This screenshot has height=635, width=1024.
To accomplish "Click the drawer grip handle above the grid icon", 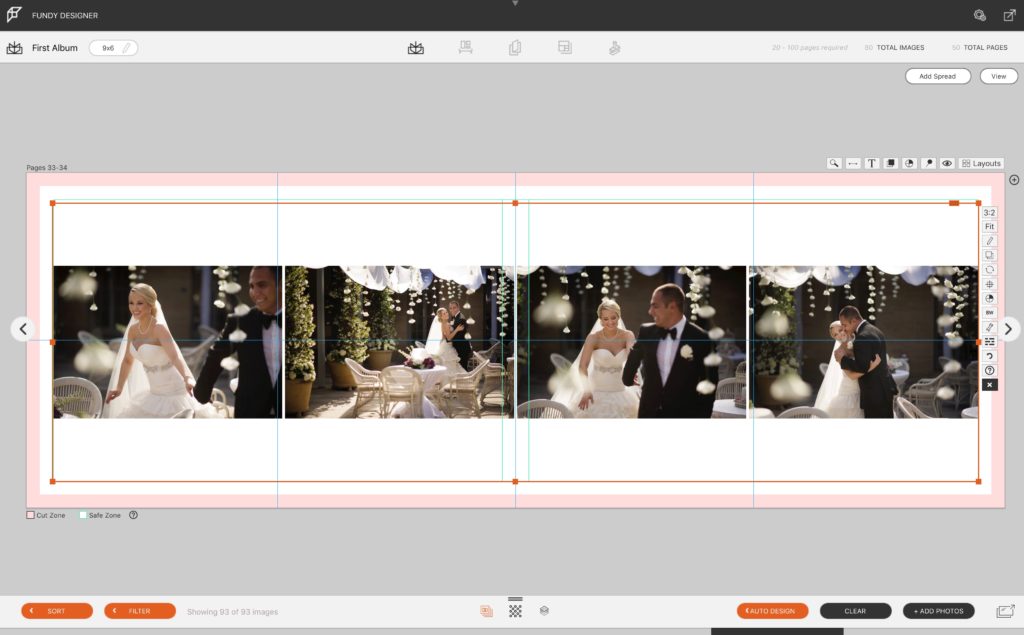I will coord(515,598).
